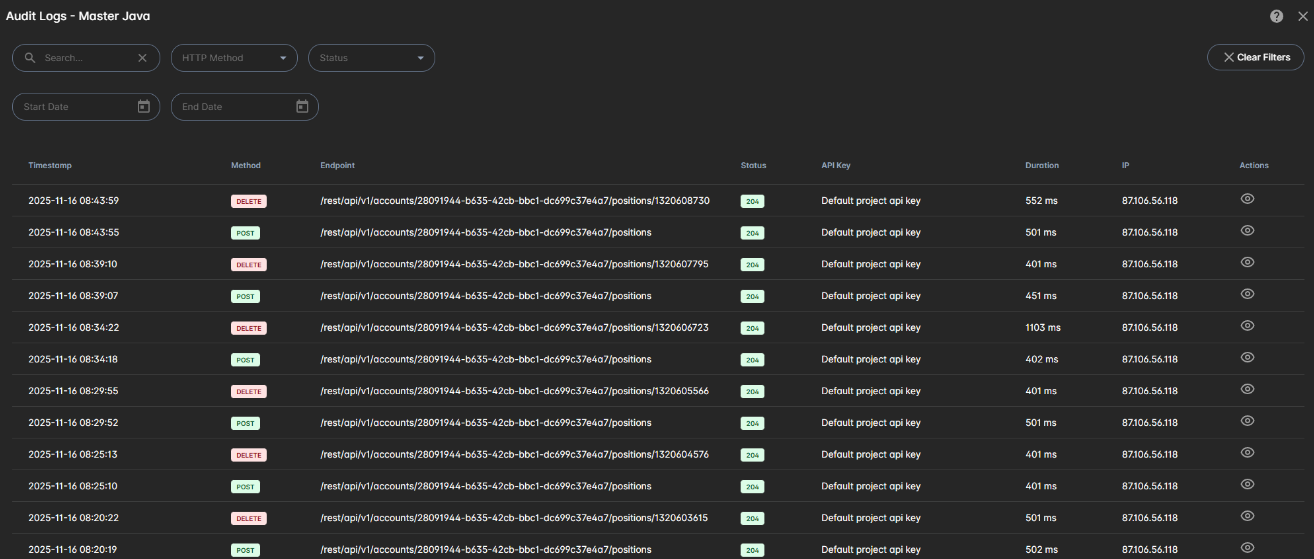Click DELETE badge in 08:29:55 row

click(x=249, y=391)
